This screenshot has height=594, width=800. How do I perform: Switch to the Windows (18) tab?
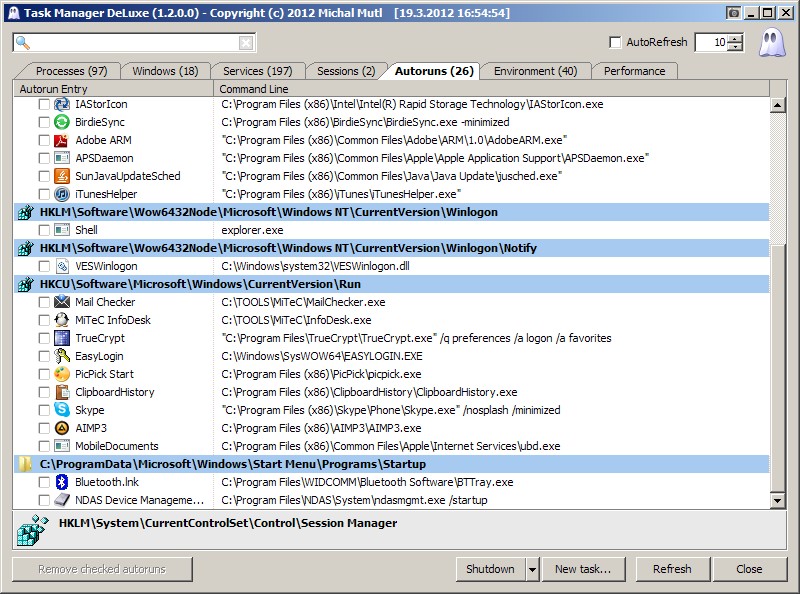[x=165, y=71]
